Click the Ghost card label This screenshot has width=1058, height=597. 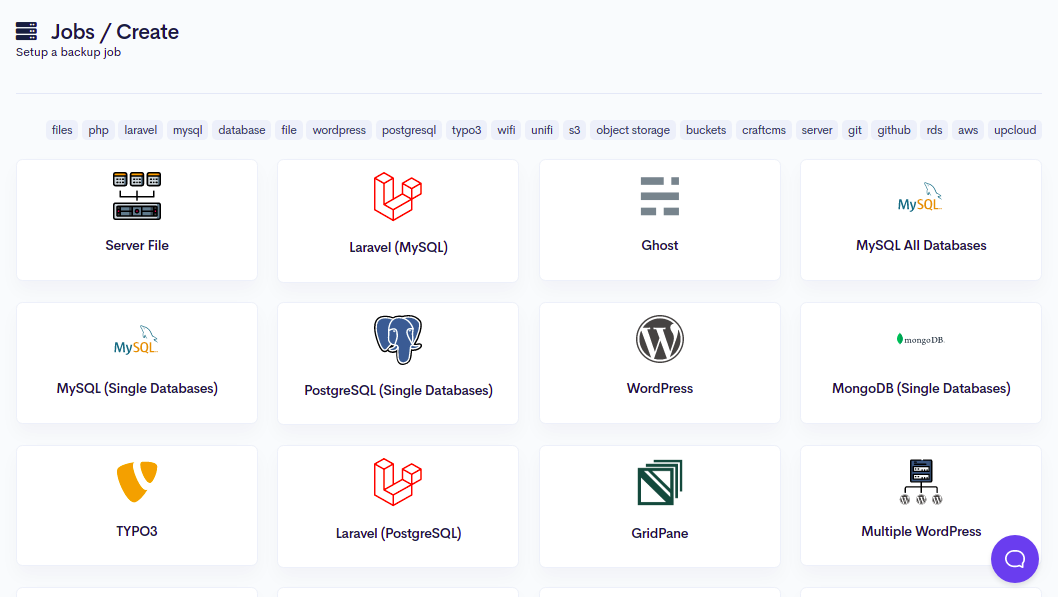point(660,246)
